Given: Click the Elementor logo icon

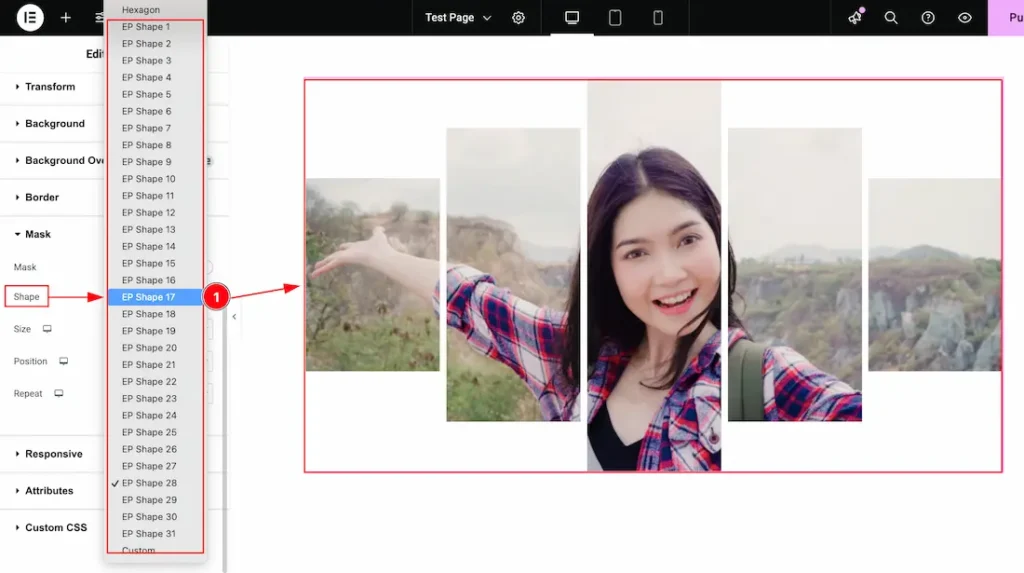Looking at the screenshot, I should pyautogui.click(x=30, y=18).
